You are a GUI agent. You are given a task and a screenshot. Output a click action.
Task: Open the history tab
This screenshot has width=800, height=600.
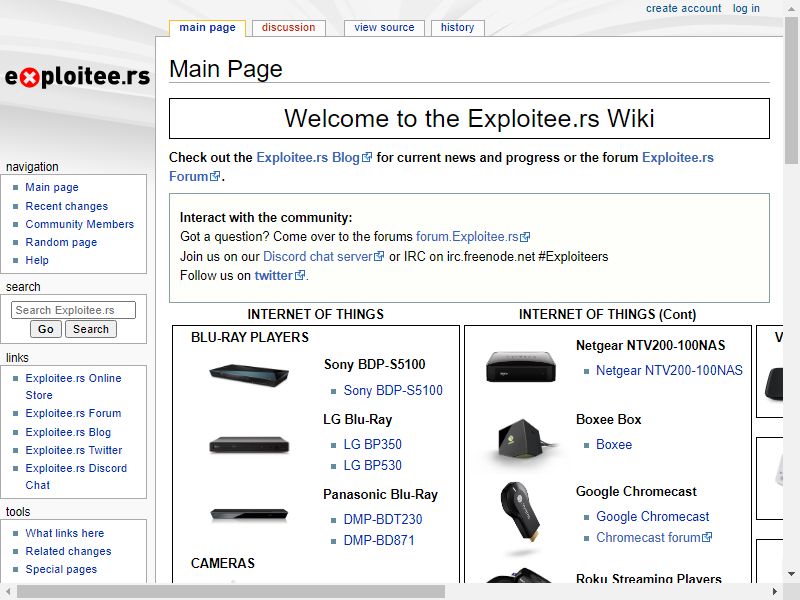pyautogui.click(x=458, y=28)
